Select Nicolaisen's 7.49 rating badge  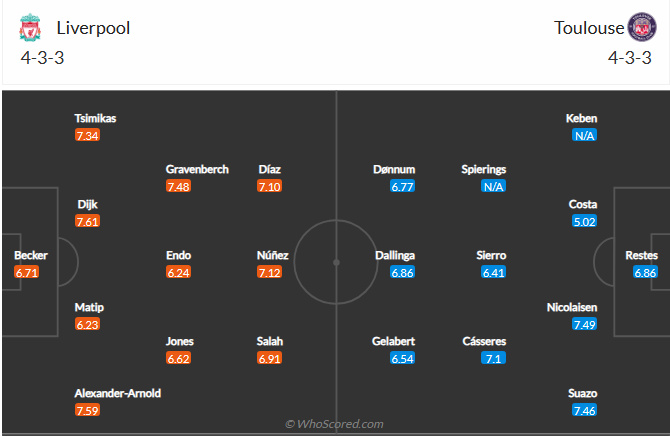584,324
